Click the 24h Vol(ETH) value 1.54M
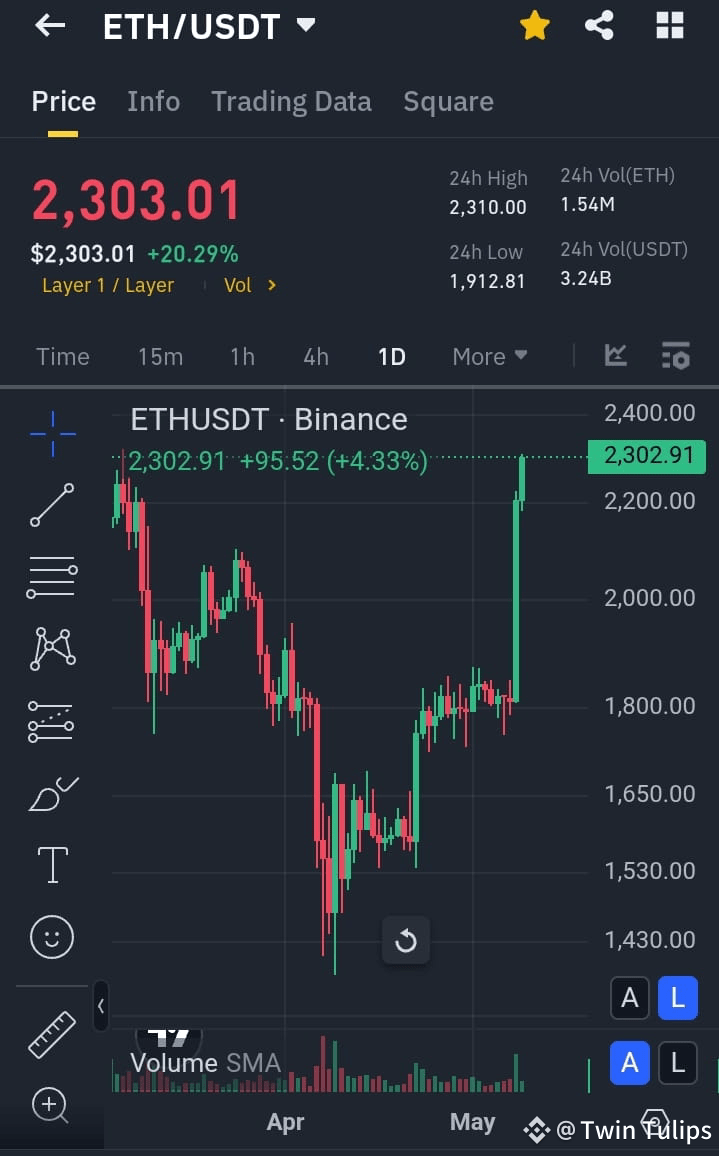Viewport: 719px width, 1156px height. (x=588, y=204)
